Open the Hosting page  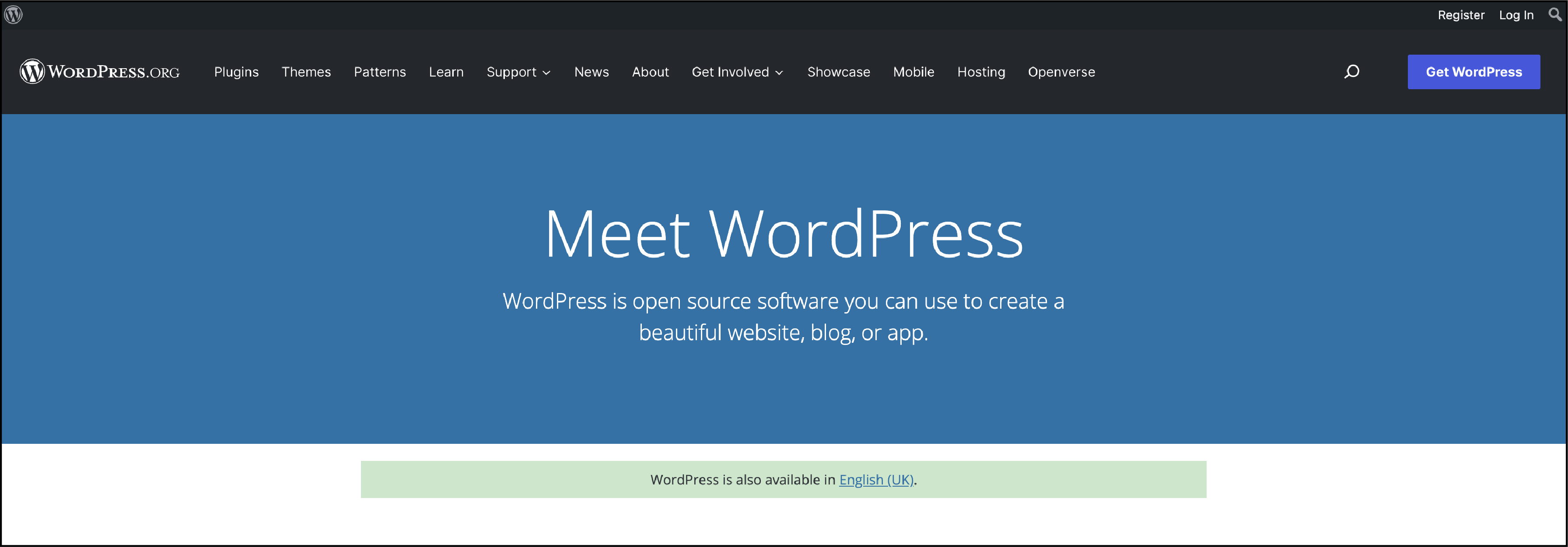tap(981, 72)
